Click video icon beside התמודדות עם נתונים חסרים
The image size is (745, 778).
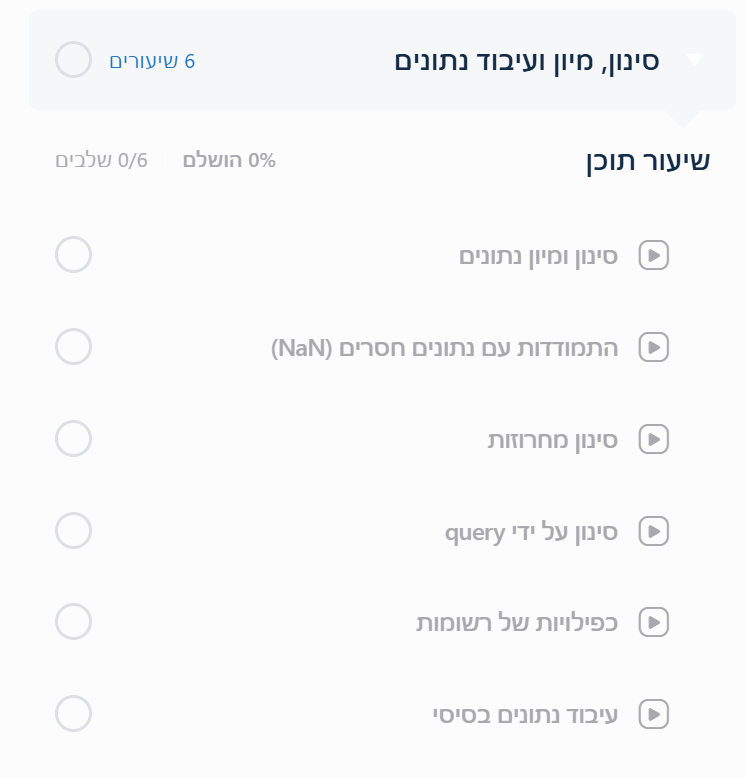pyautogui.click(x=654, y=347)
